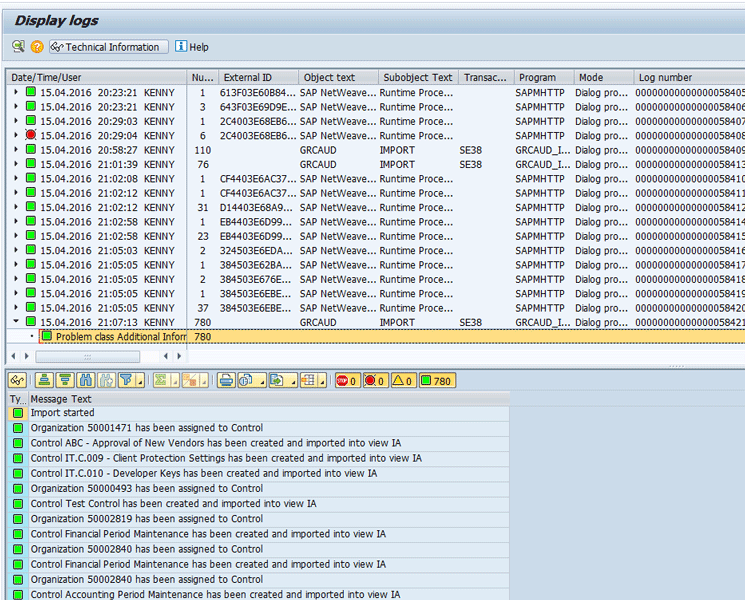The width and height of the screenshot is (745, 600).
Task: Click the Sort descending icon in message toolbar
Action: point(65,381)
